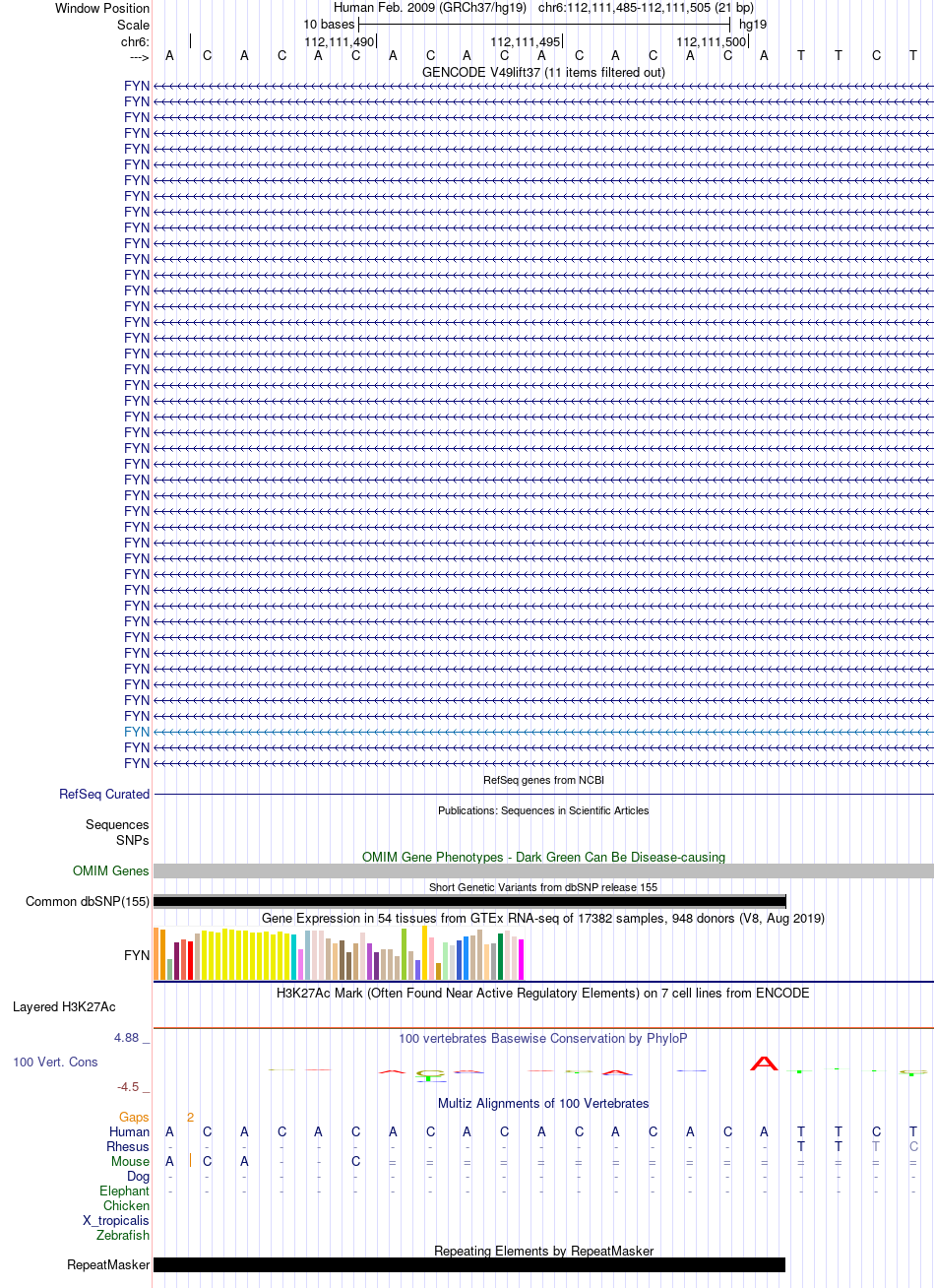Open the Multiz Alignments of 100 Vertebrates title
Viewport: 935px width, 1288px height.
(543, 1103)
